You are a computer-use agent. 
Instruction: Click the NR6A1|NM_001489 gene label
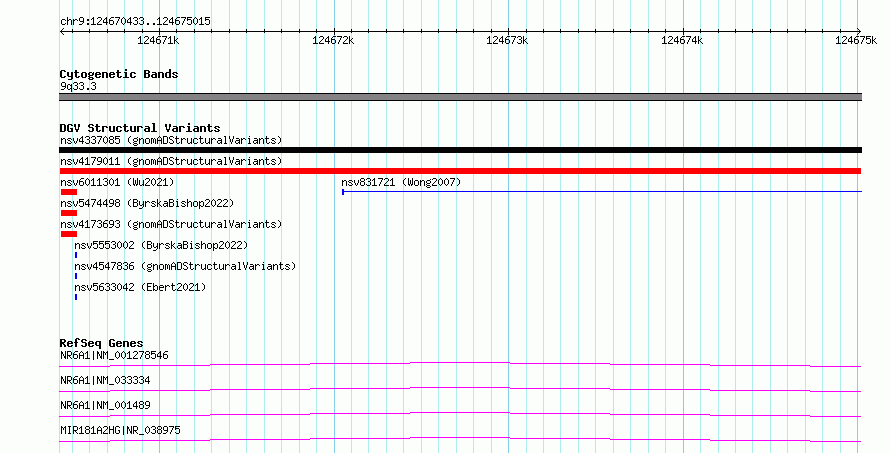coord(105,405)
